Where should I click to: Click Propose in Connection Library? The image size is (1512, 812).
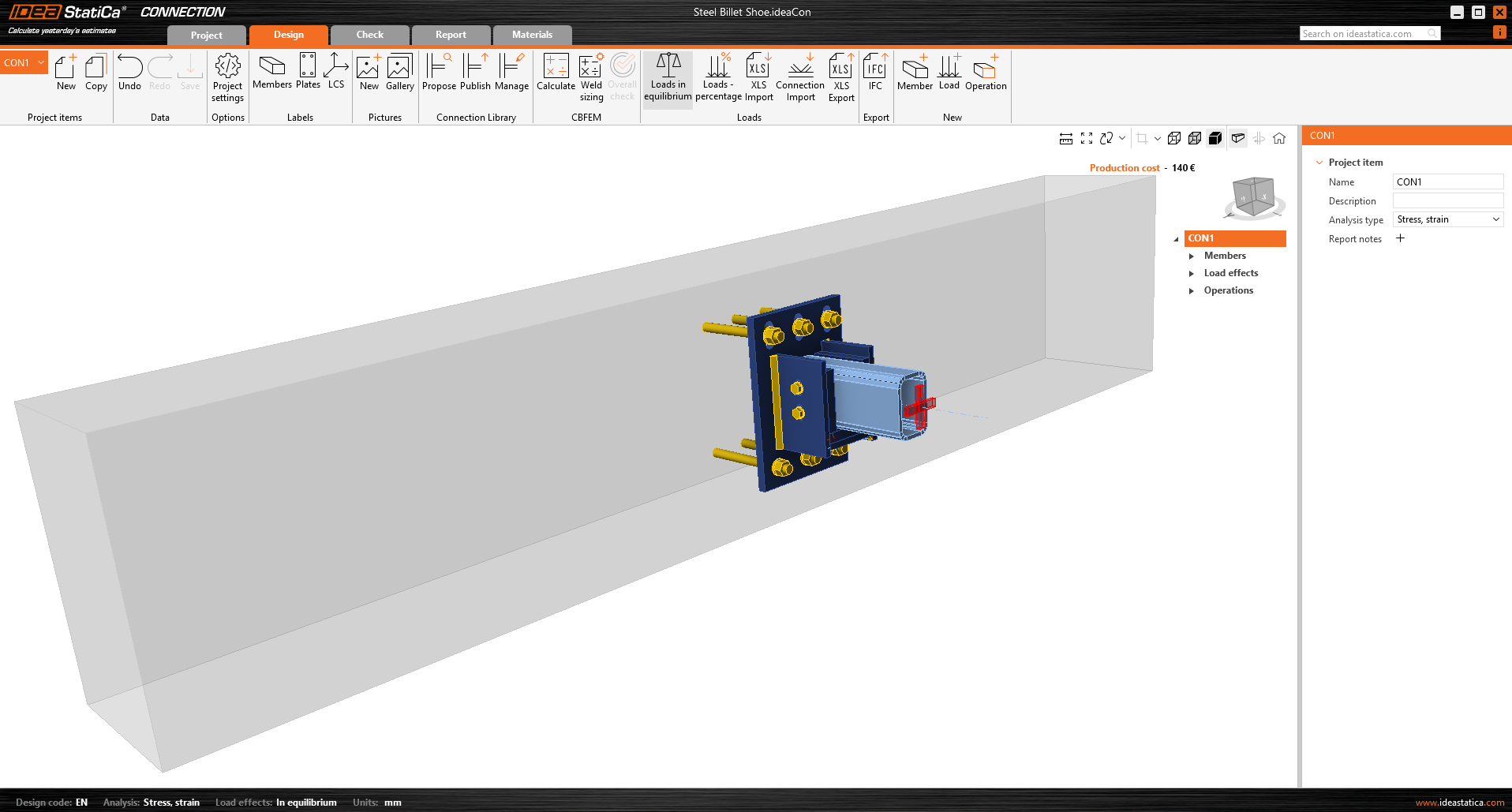[x=439, y=73]
